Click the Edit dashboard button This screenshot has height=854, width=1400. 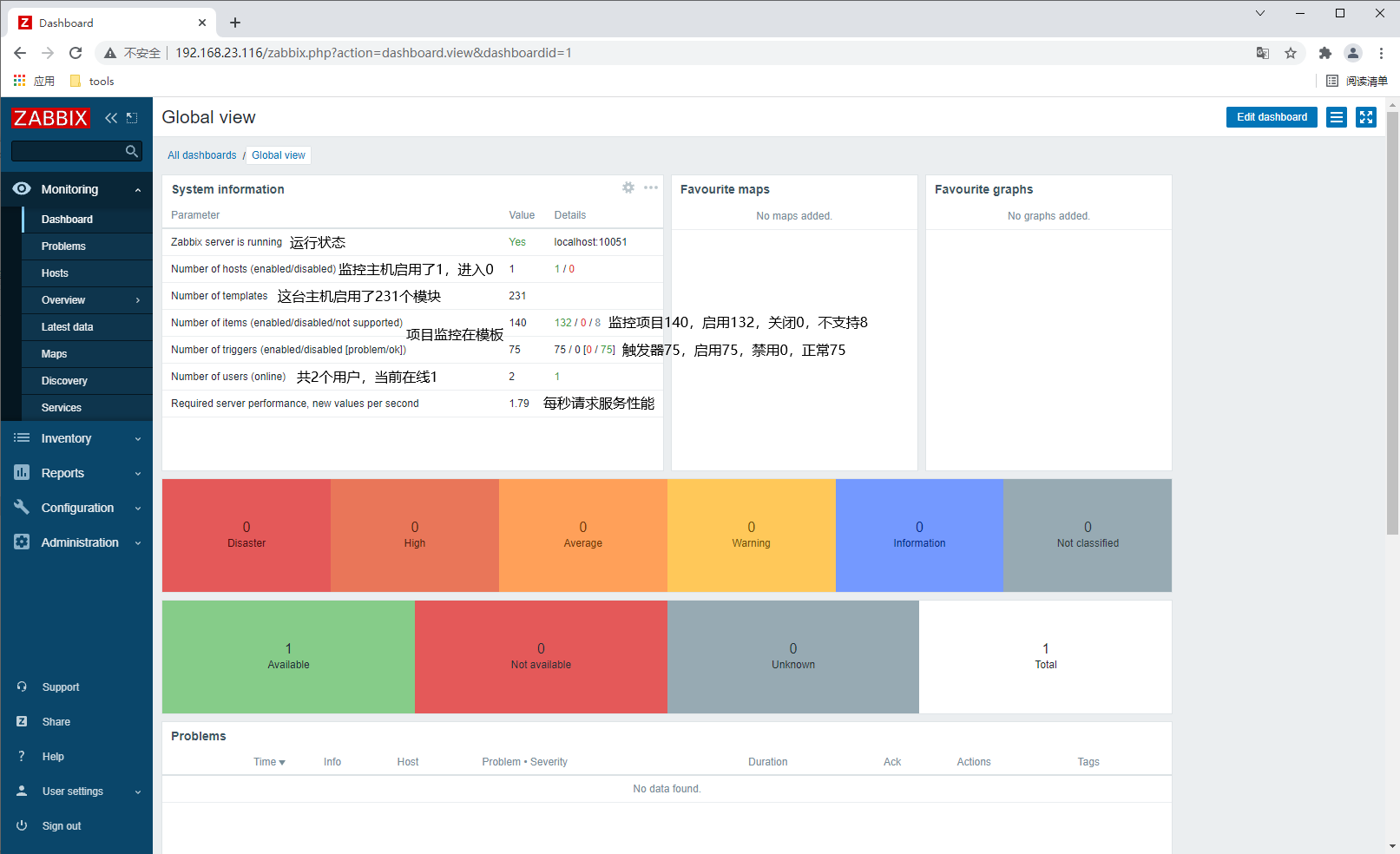[1272, 117]
